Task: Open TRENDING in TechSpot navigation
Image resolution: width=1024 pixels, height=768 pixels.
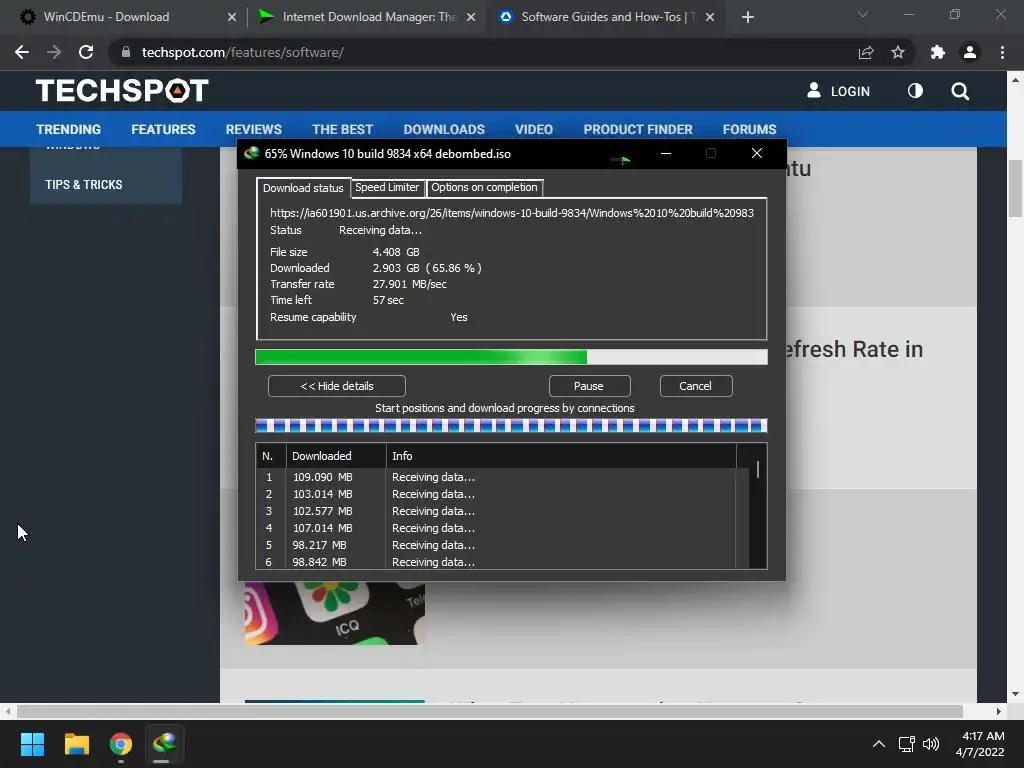Action: click(69, 129)
